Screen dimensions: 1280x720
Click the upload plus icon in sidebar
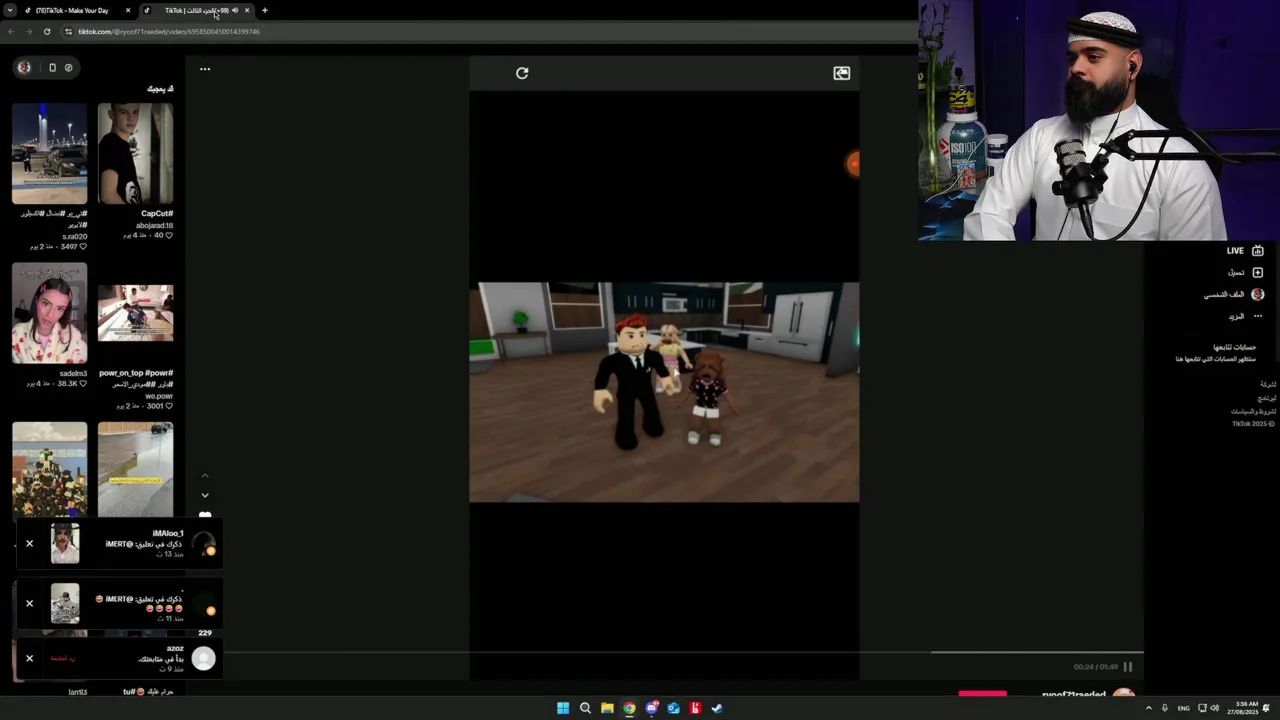[x=1258, y=272]
